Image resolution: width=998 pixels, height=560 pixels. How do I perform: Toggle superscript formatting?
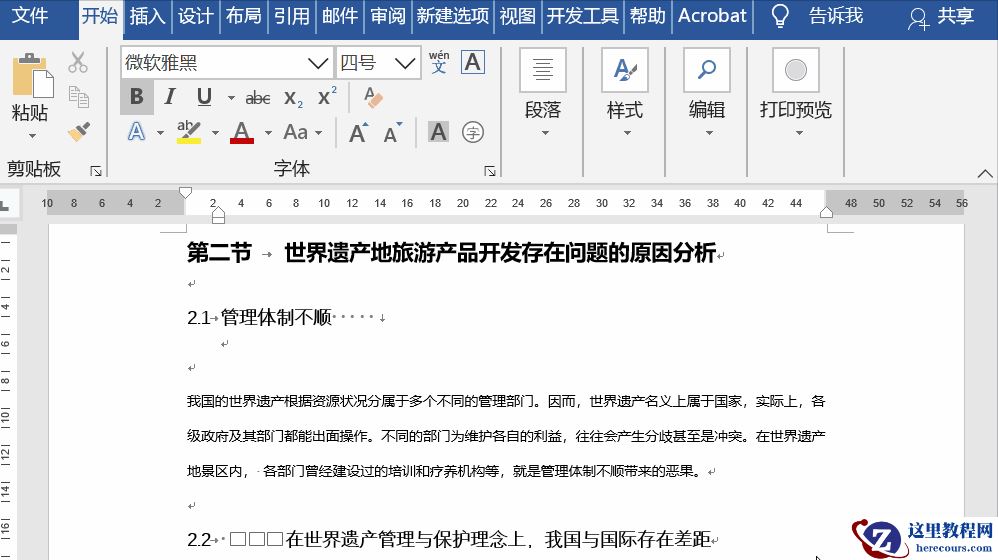(x=327, y=97)
